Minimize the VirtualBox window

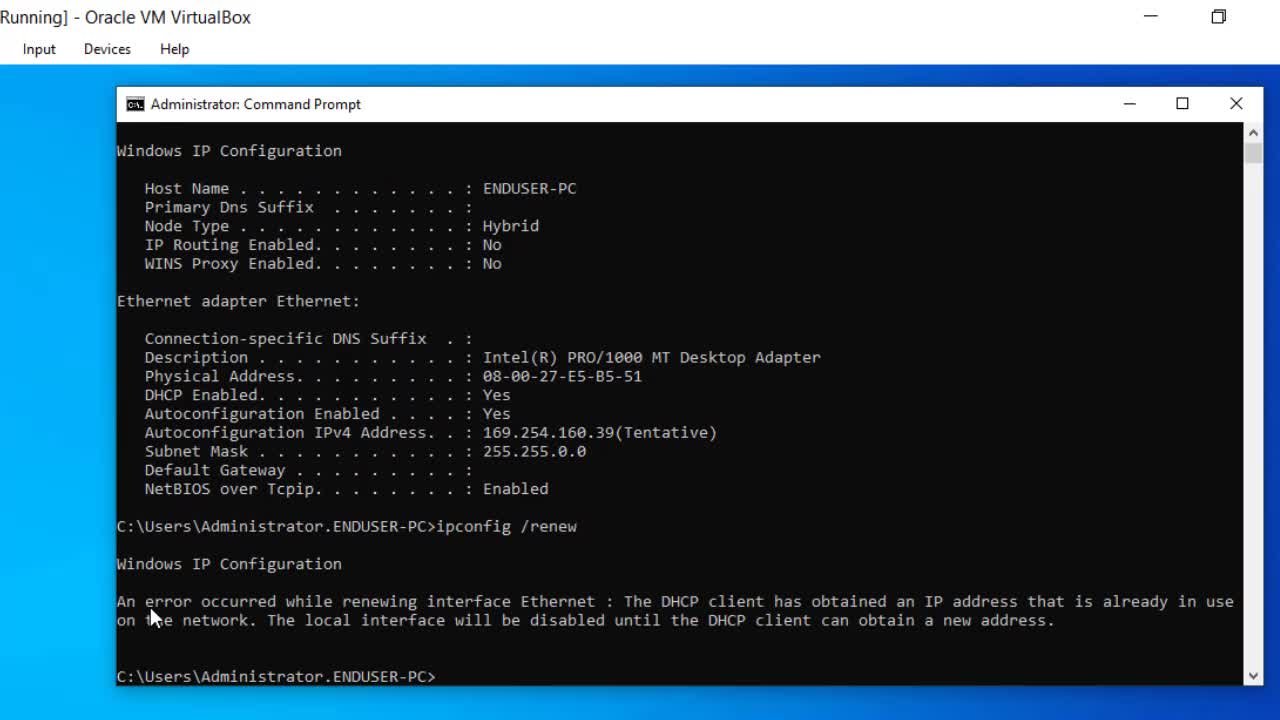click(1150, 17)
